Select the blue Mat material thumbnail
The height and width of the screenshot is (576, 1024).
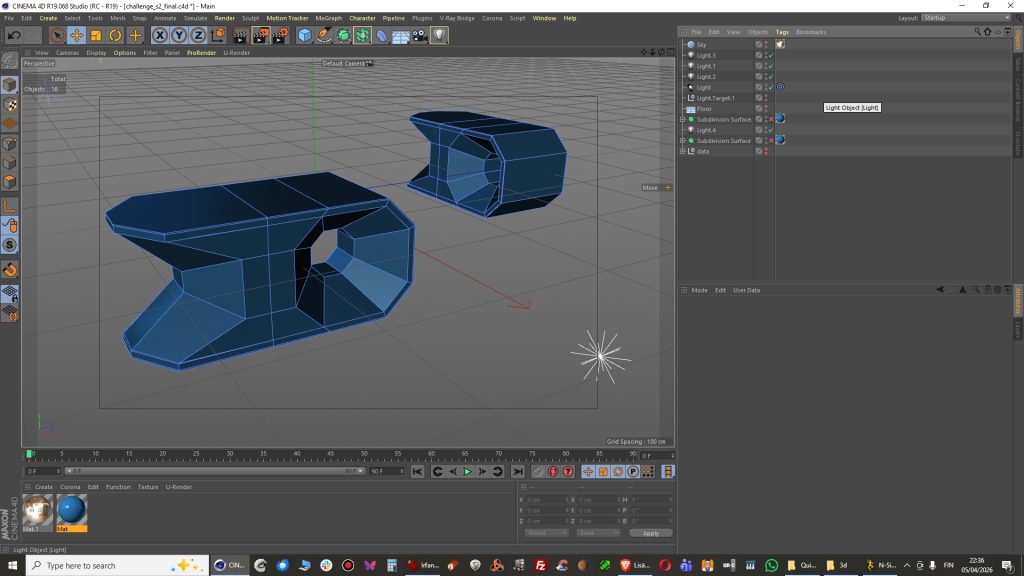click(x=71, y=511)
